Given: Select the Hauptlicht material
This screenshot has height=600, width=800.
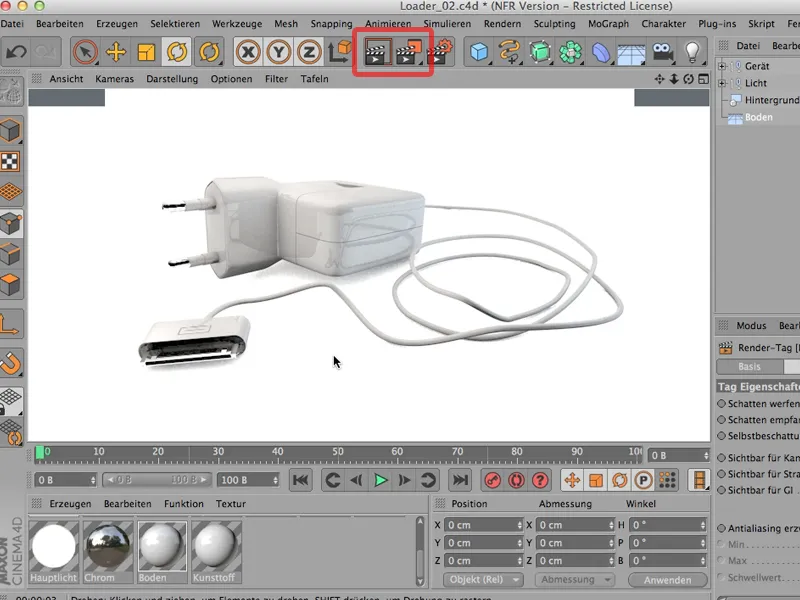Looking at the screenshot, I should pyautogui.click(x=54, y=552).
